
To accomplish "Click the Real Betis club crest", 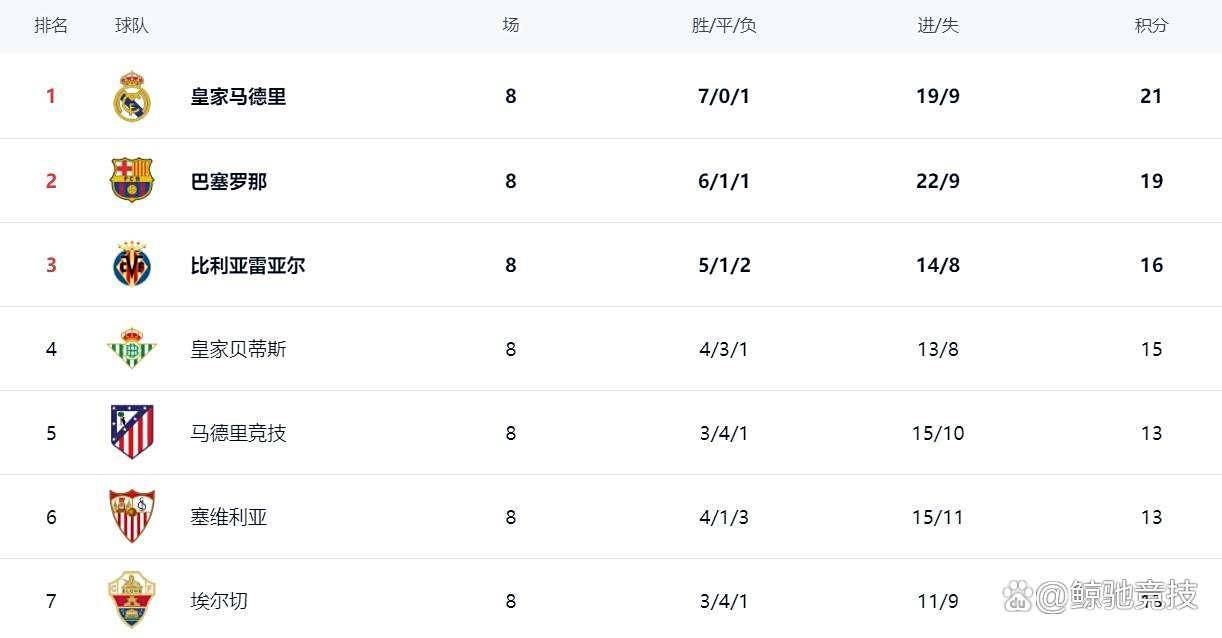I will 132,349.
